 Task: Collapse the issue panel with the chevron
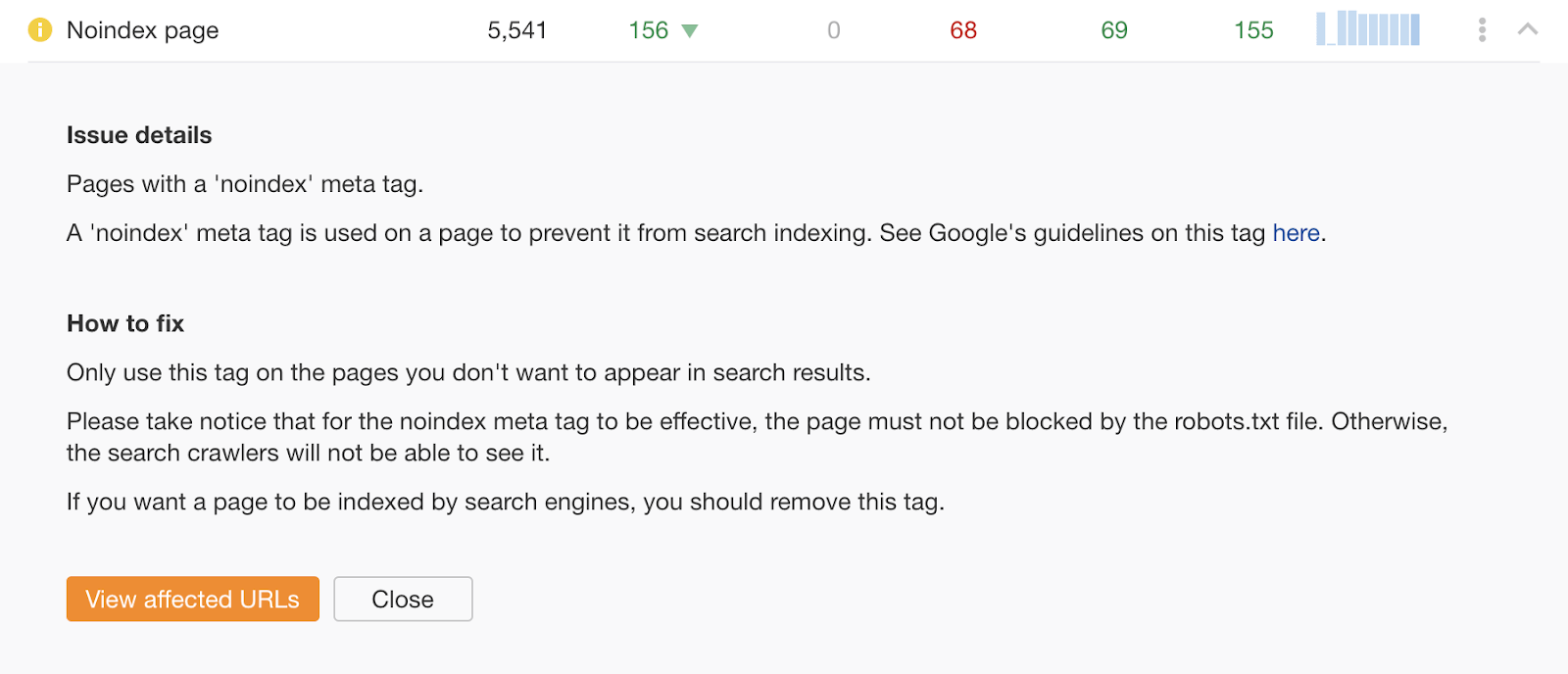pos(1526,29)
